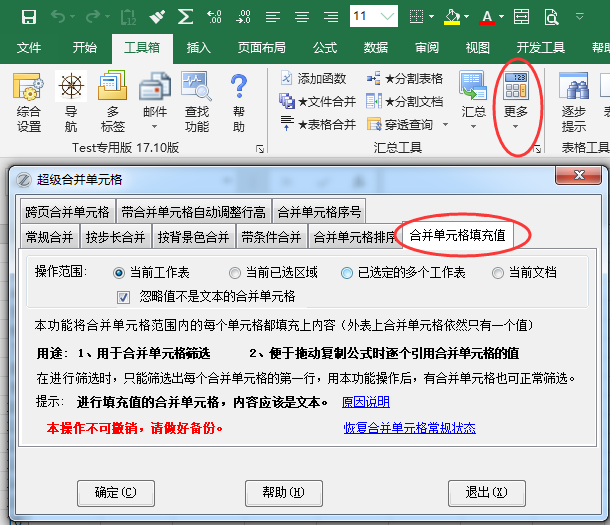610x525 pixels.
Task: Click the font color red A icon
Action: tap(487, 16)
